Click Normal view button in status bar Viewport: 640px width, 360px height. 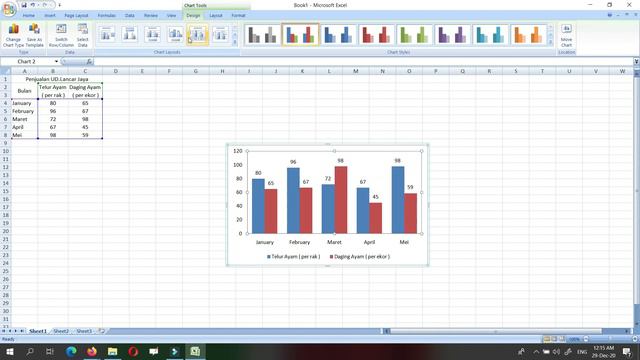547,339
